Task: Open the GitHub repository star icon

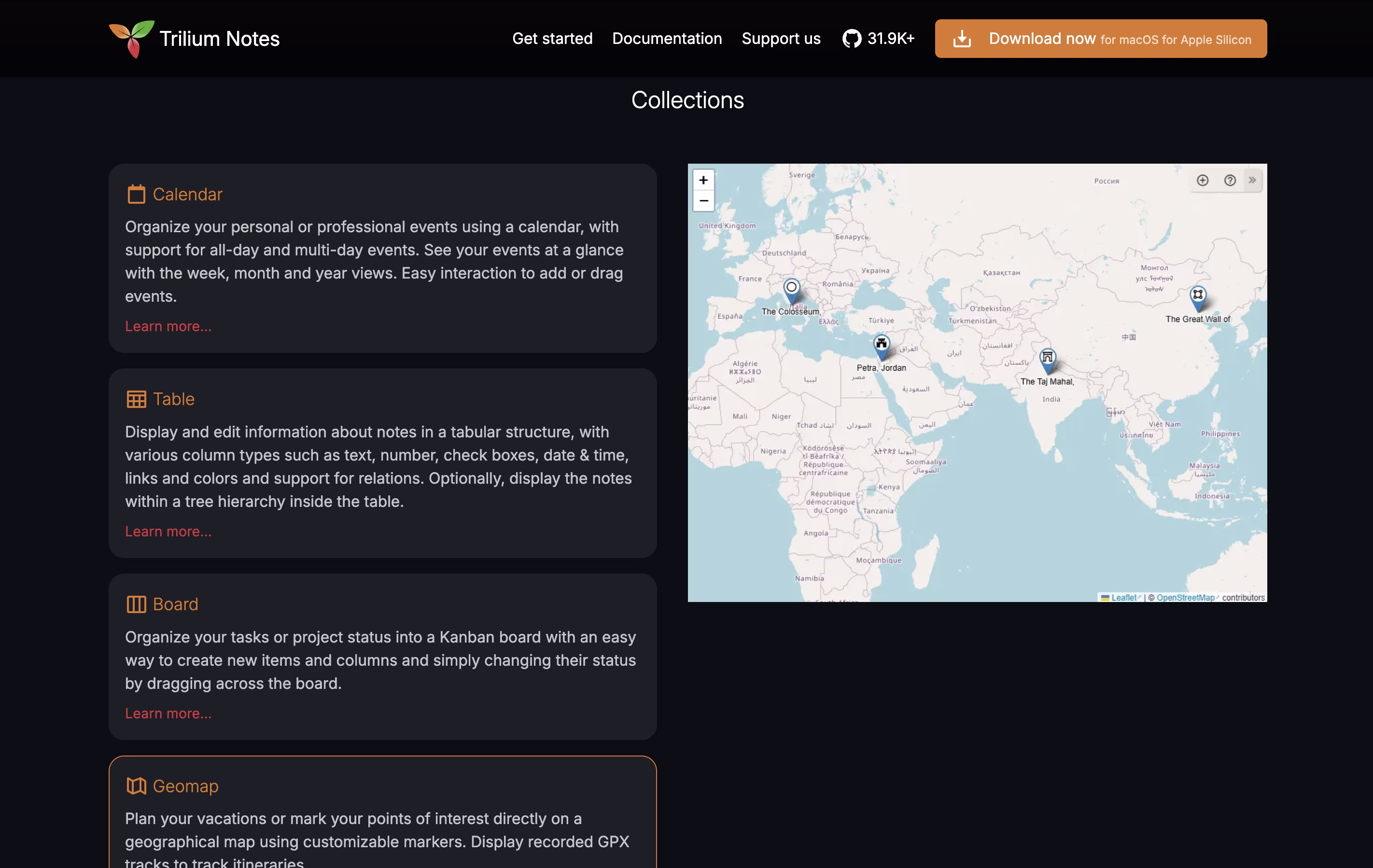Action: point(852,39)
